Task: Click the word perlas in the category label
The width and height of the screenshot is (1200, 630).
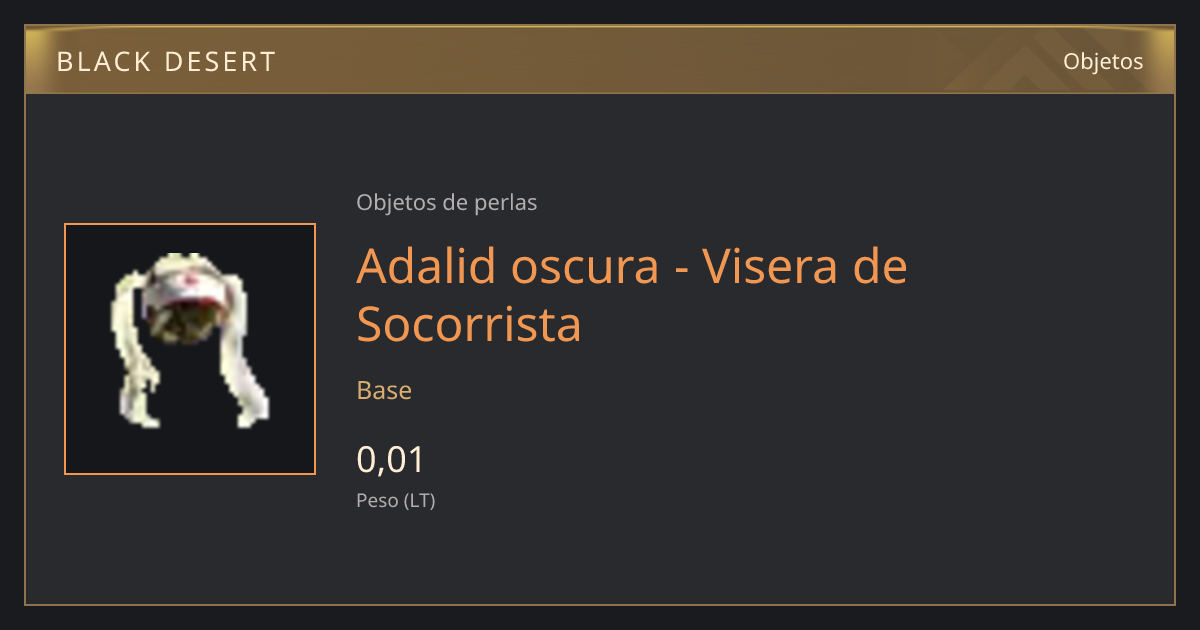Action: [x=507, y=202]
